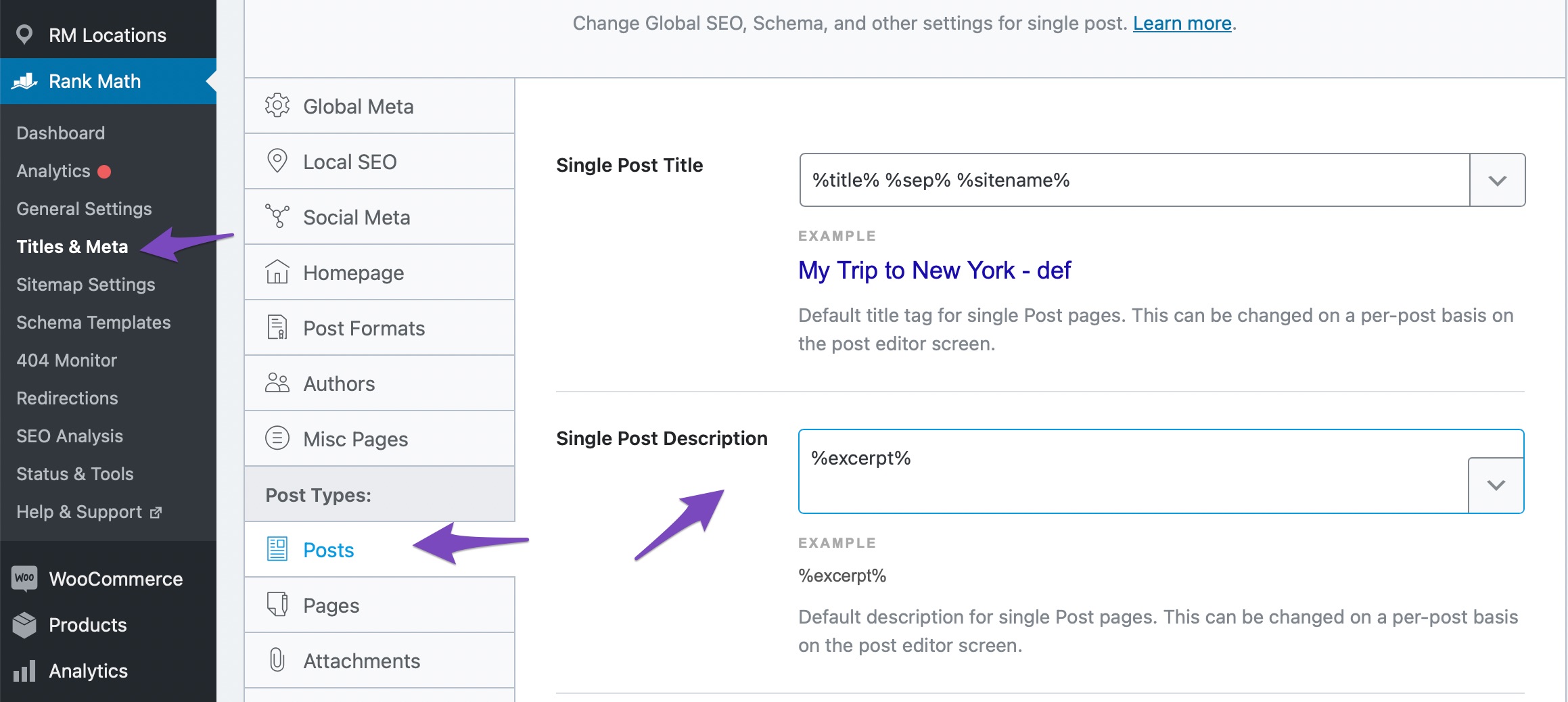Go to Rank Math Redirections

(x=67, y=398)
